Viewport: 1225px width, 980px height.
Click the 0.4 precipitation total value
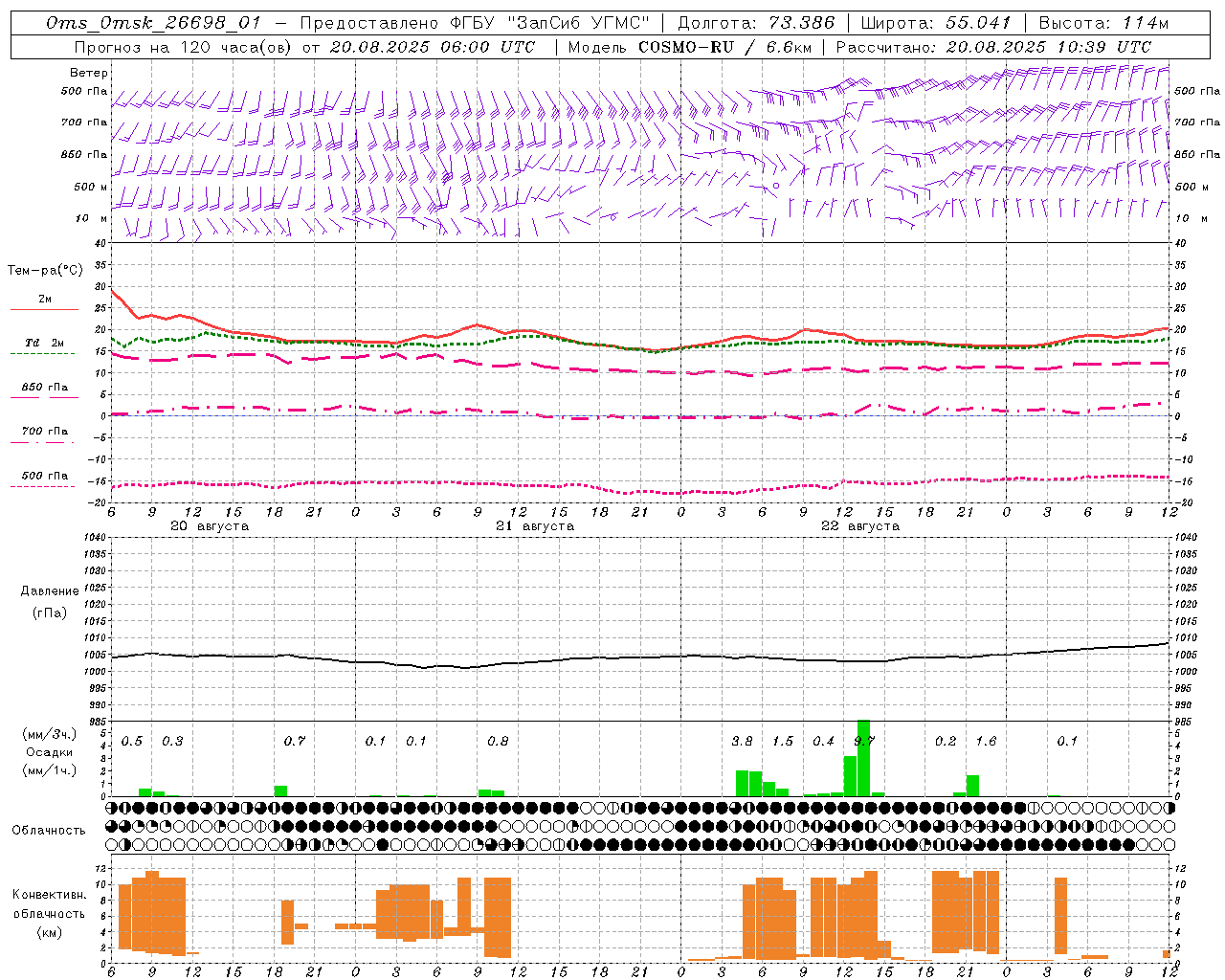click(823, 742)
